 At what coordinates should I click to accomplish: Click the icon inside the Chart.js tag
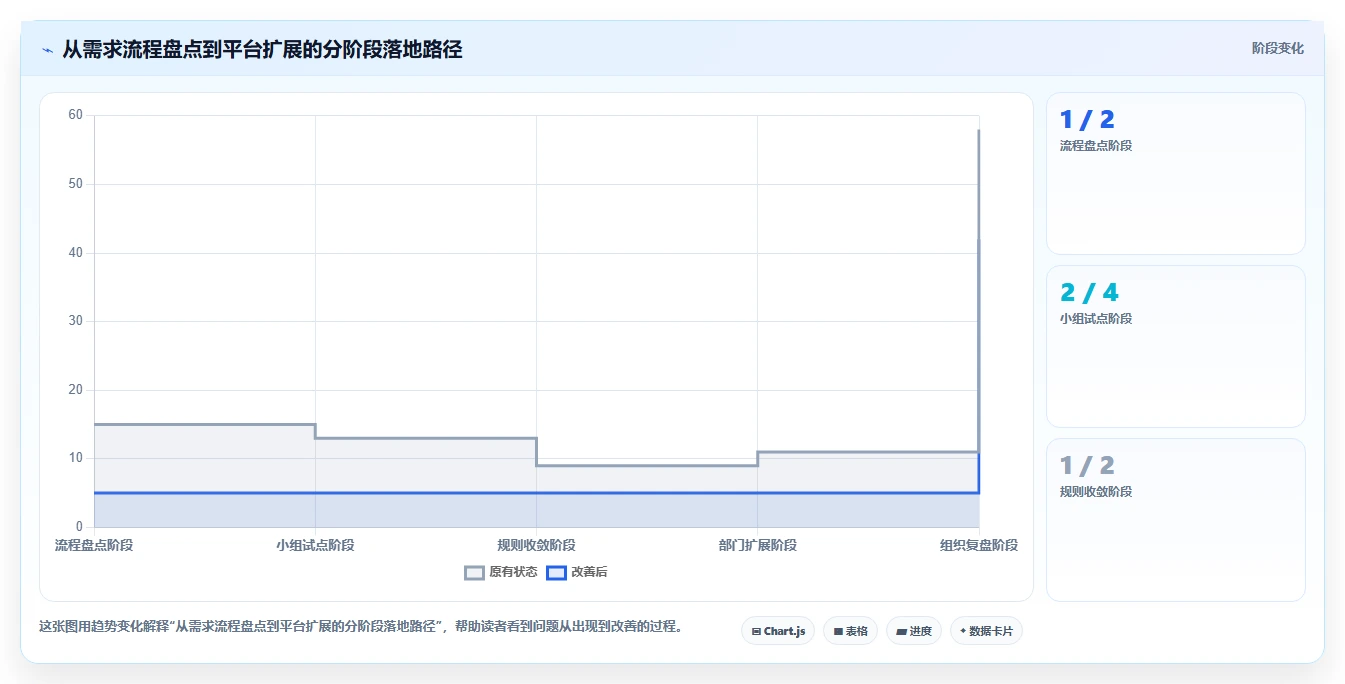pos(756,632)
